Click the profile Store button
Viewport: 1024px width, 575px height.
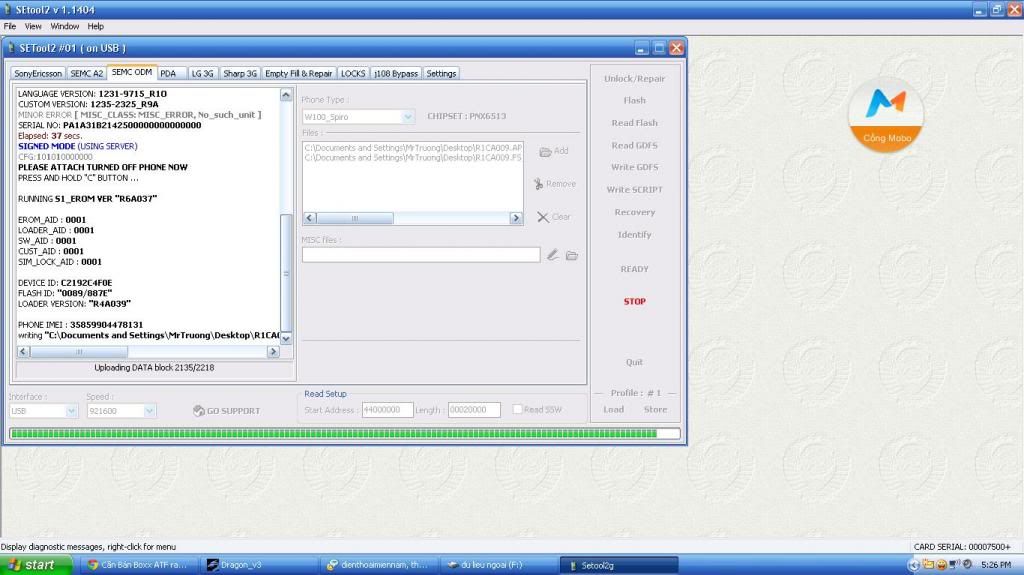(x=655, y=410)
